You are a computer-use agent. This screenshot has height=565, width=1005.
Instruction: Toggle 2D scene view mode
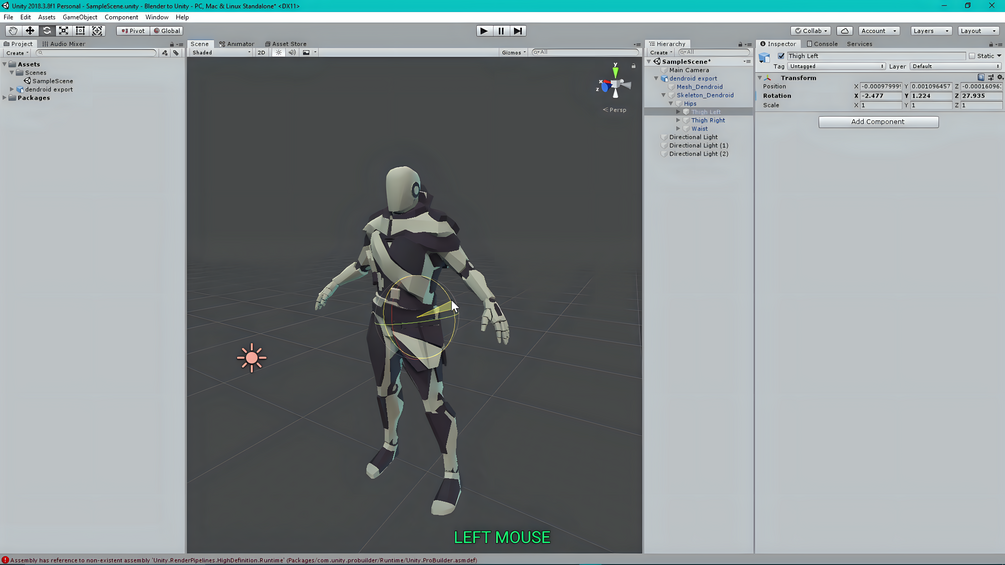tap(262, 53)
